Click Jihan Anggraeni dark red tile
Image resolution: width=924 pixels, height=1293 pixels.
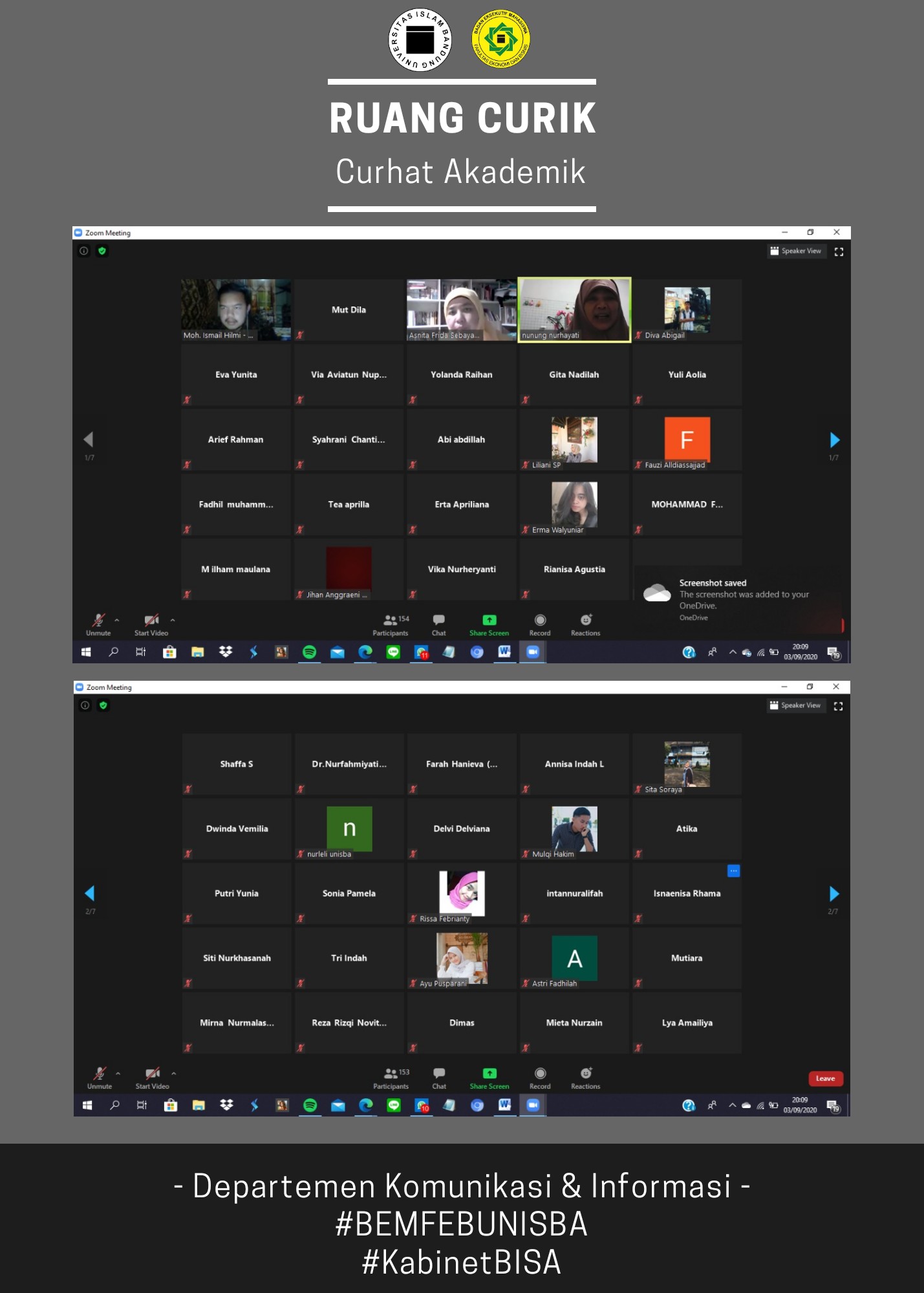pyautogui.click(x=349, y=569)
